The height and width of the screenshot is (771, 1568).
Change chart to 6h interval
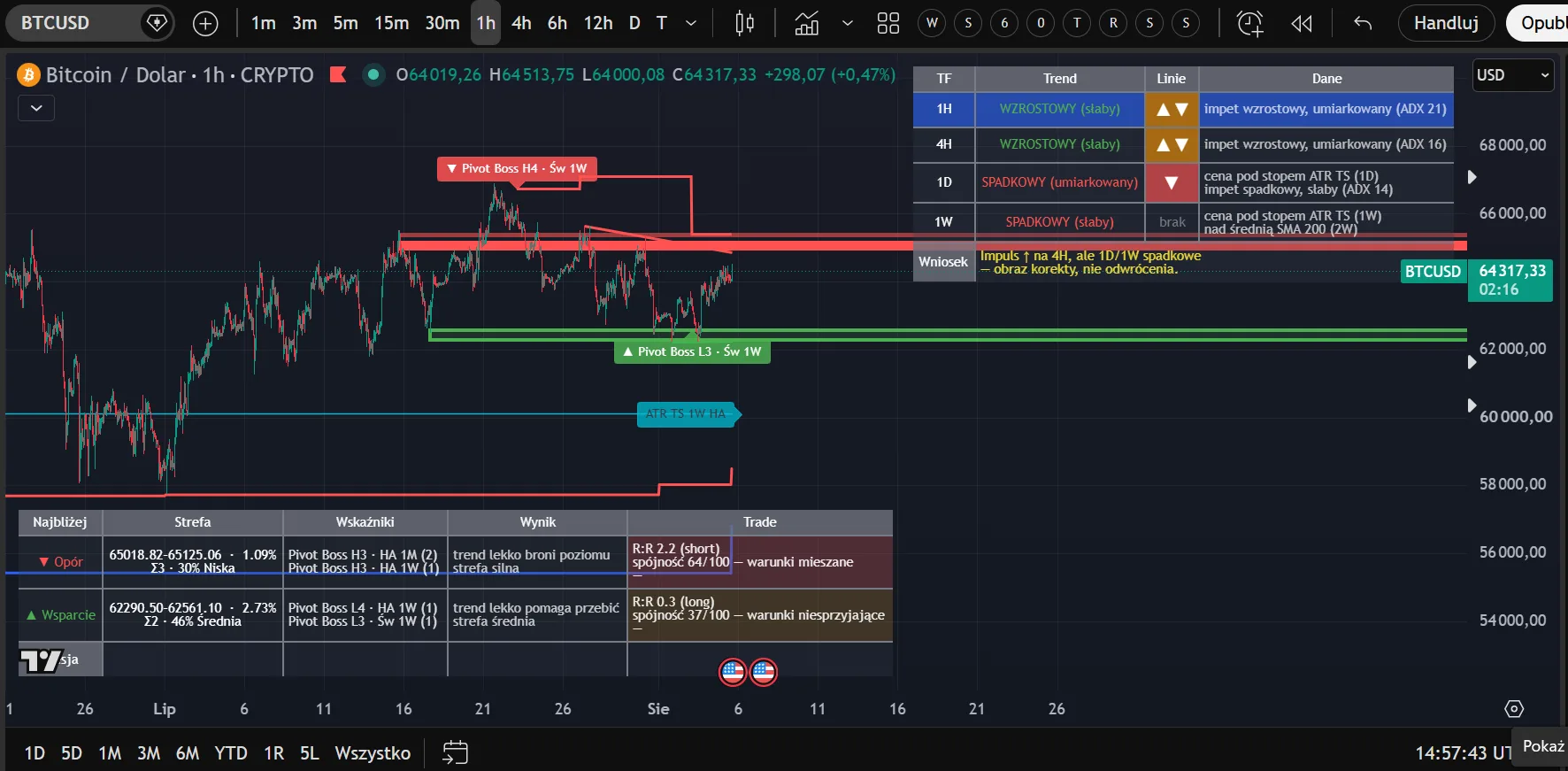click(x=557, y=24)
